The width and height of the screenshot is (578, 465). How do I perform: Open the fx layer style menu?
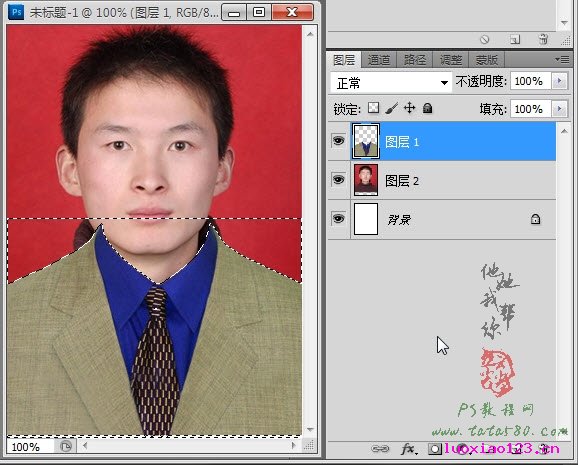(408, 449)
